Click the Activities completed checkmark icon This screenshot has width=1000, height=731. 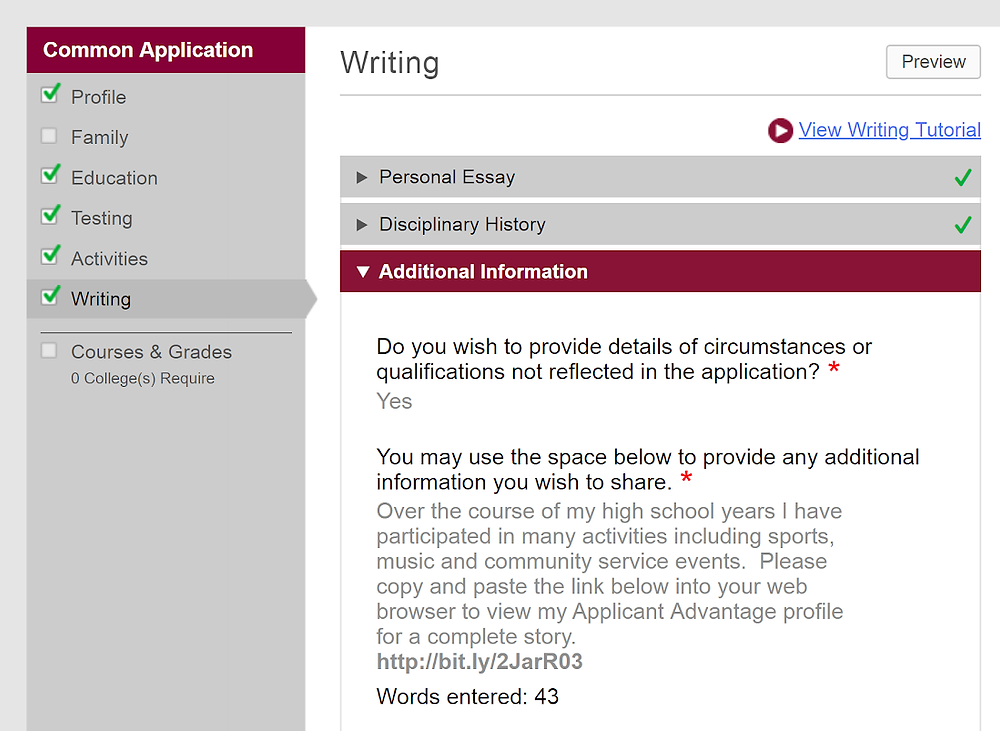pos(50,255)
